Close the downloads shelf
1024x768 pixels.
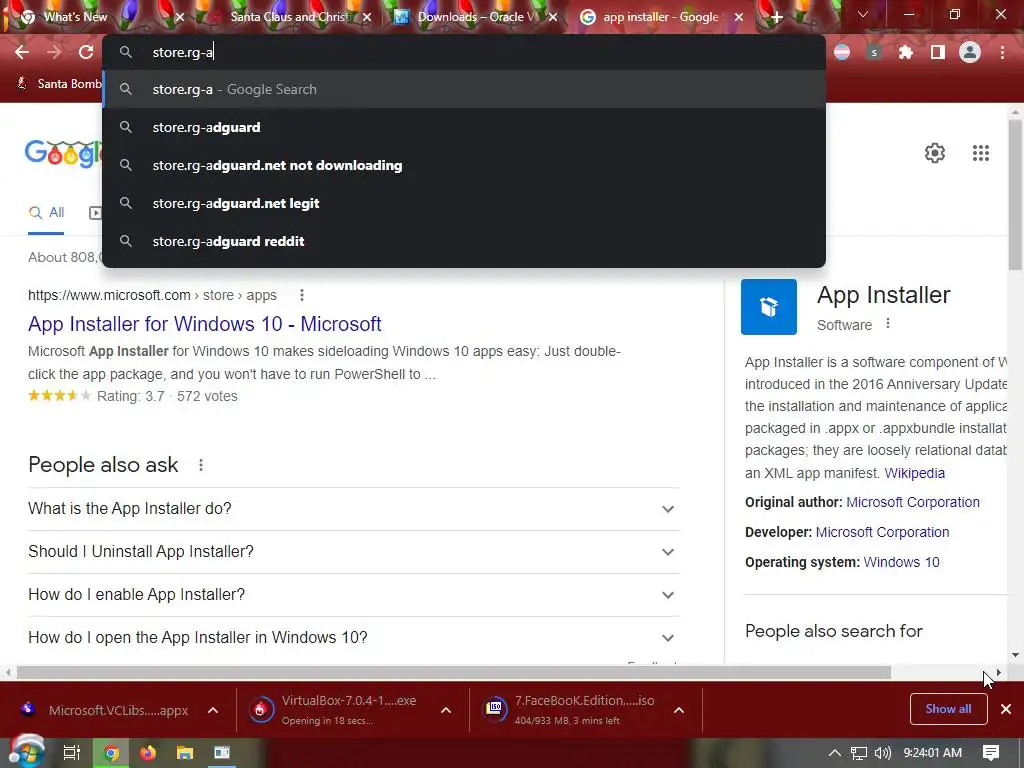(x=1006, y=709)
